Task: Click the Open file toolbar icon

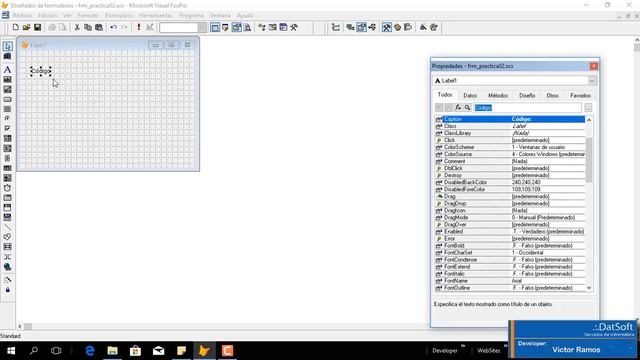Action: tap(26, 27)
